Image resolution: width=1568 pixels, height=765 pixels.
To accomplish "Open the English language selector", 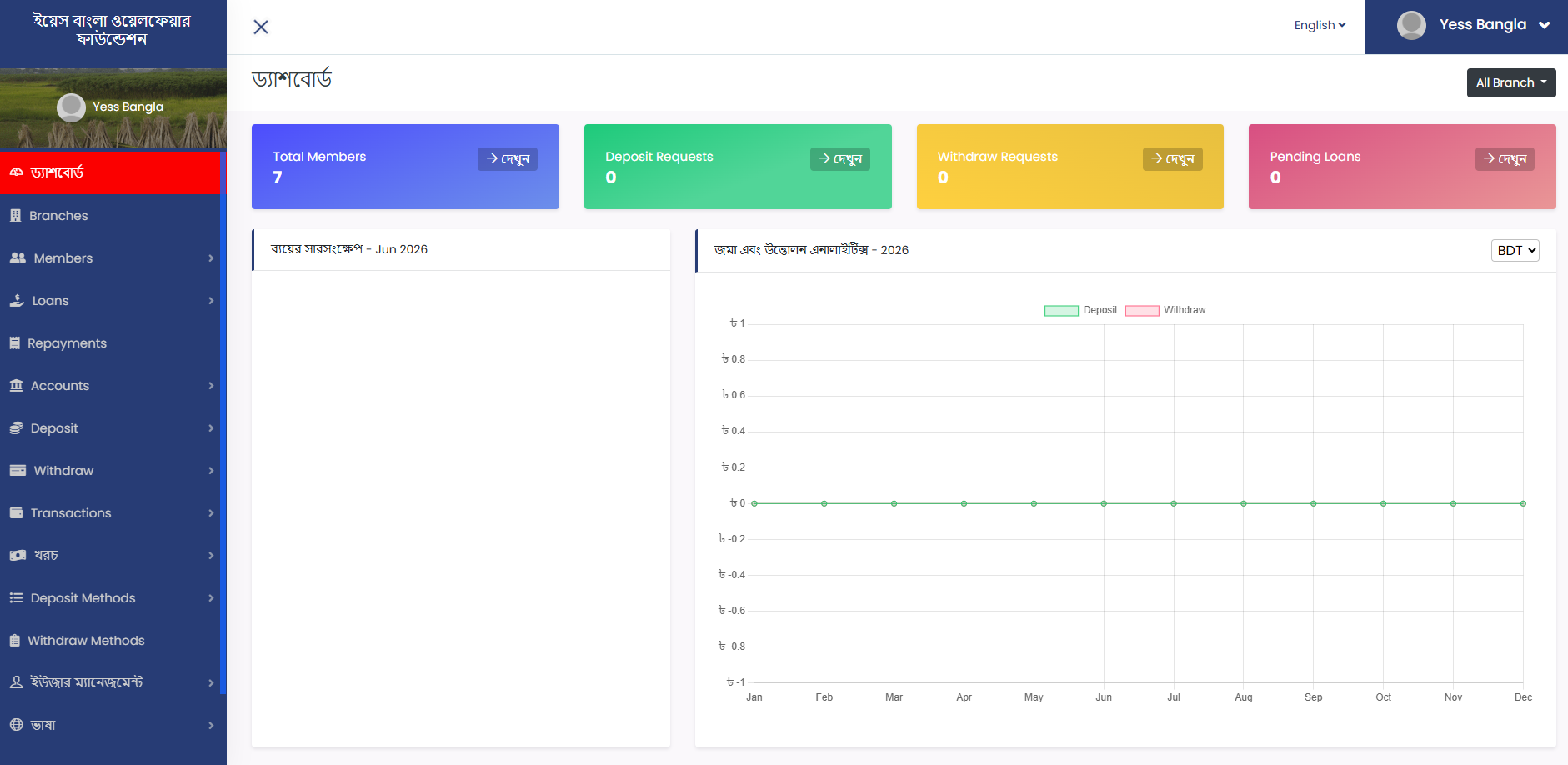I will click(x=1320, y=25).
